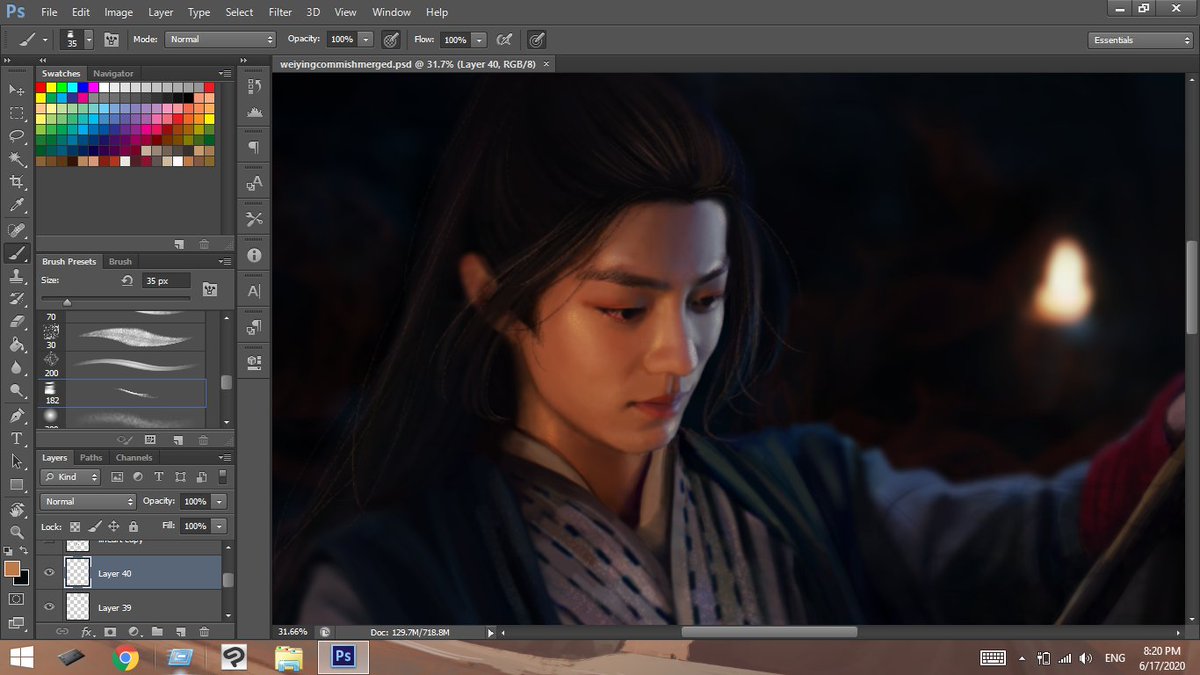Image resolution: width=1200 pixels, height=675 pixels.
Task: Delete layer using Layers trash icon
Action: pos(204,632)
